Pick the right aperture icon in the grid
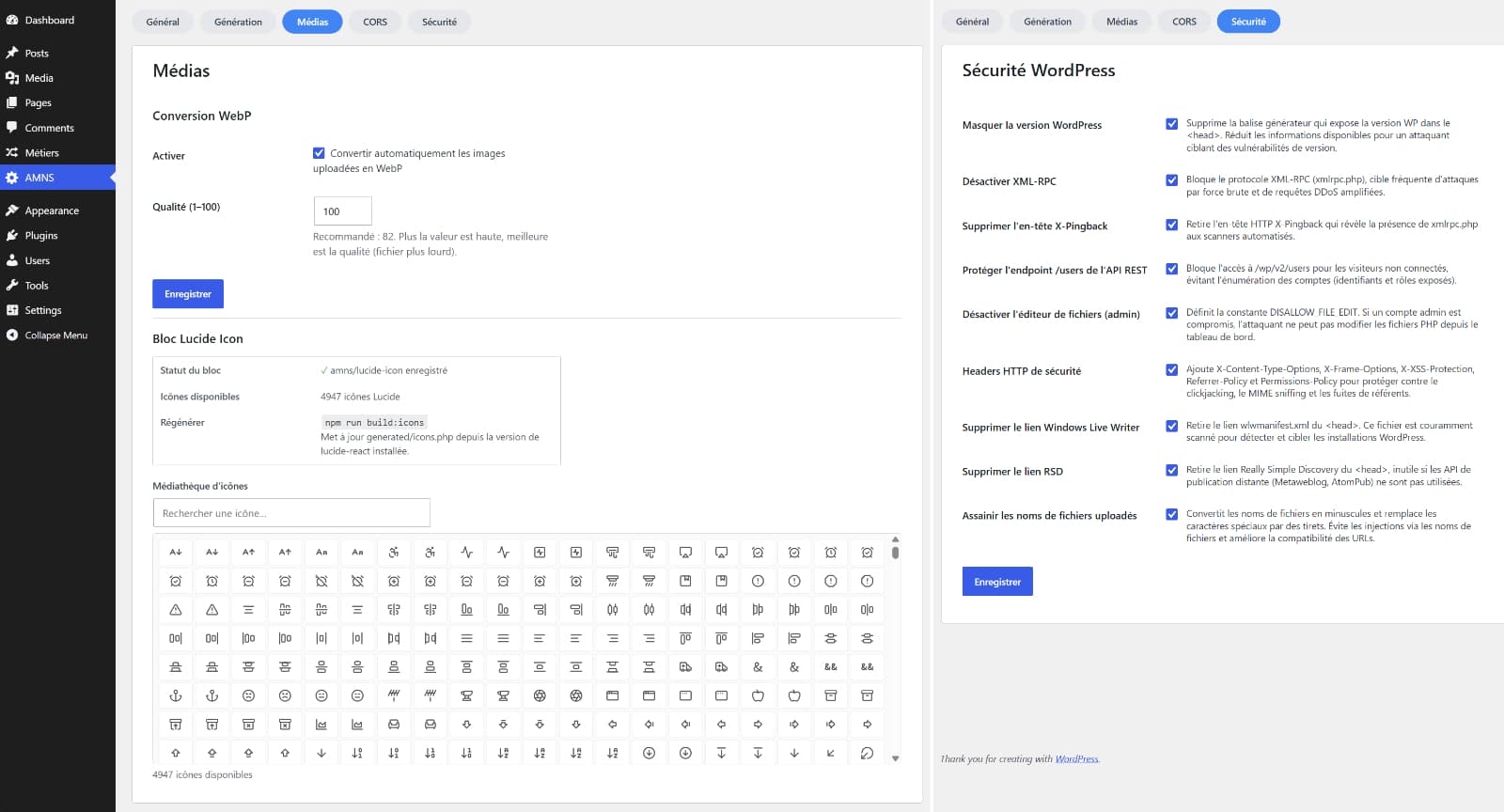Viewport: 1504px width, 812px height. (x=576, y=695)
